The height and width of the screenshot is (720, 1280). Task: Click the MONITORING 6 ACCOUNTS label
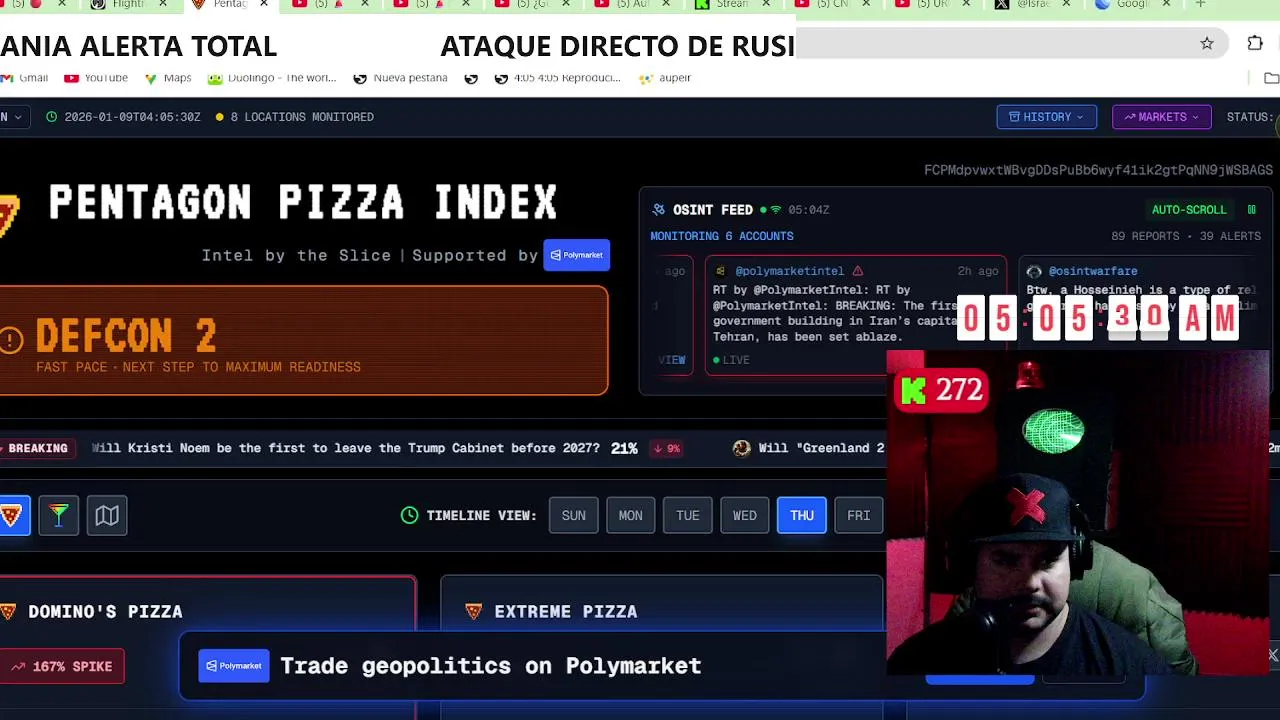point(722,236)
